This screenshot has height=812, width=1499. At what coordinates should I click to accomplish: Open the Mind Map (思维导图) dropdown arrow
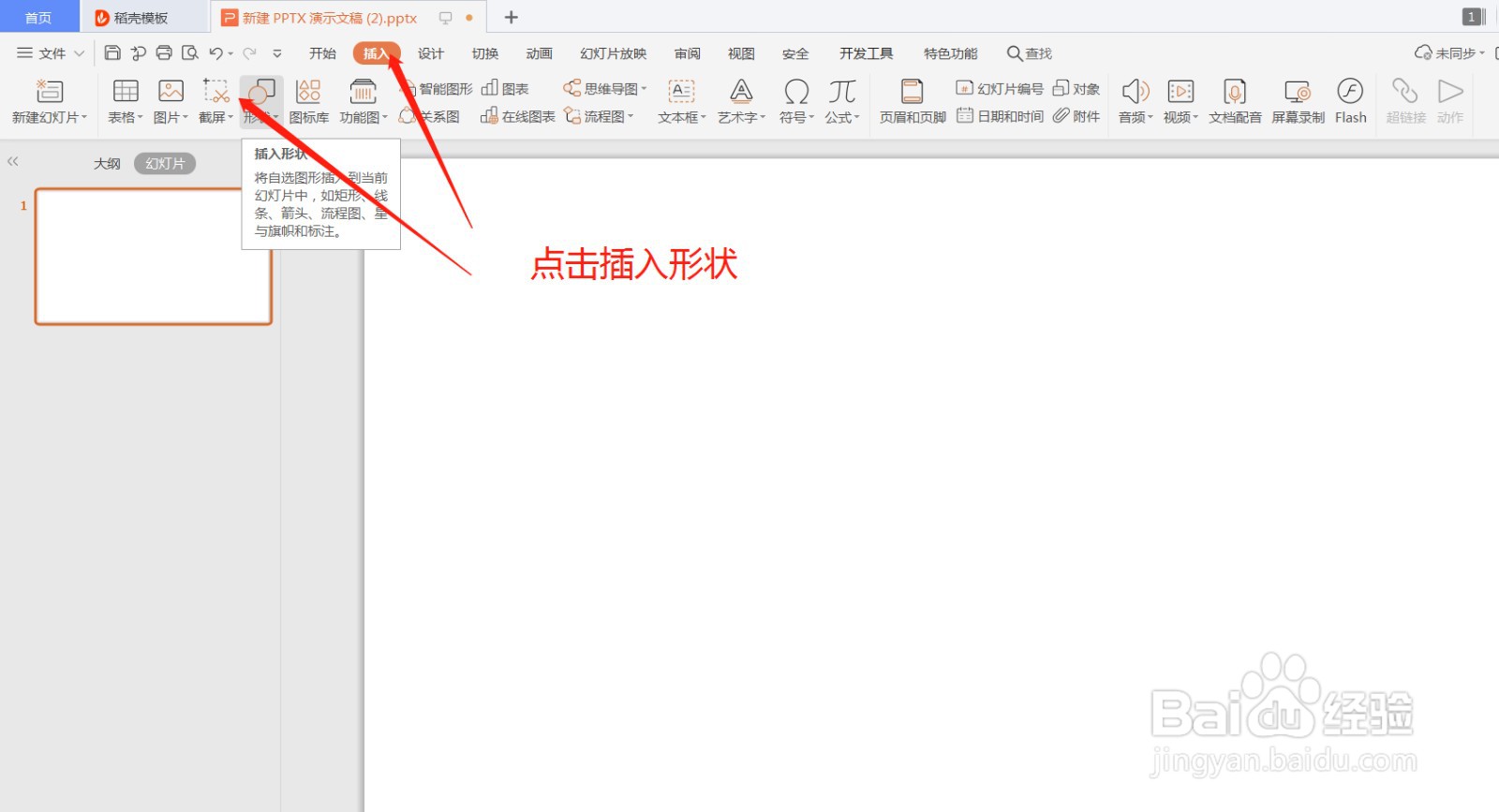tap(644, 89)
